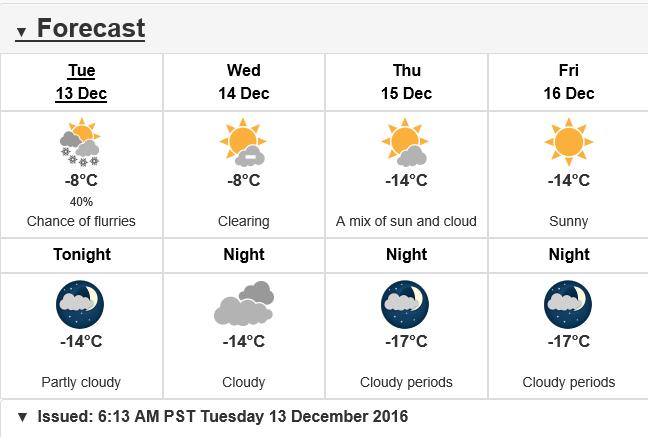
Task: Click Thursday night's cloudy periods icon
Action: [x=405, y=304]
